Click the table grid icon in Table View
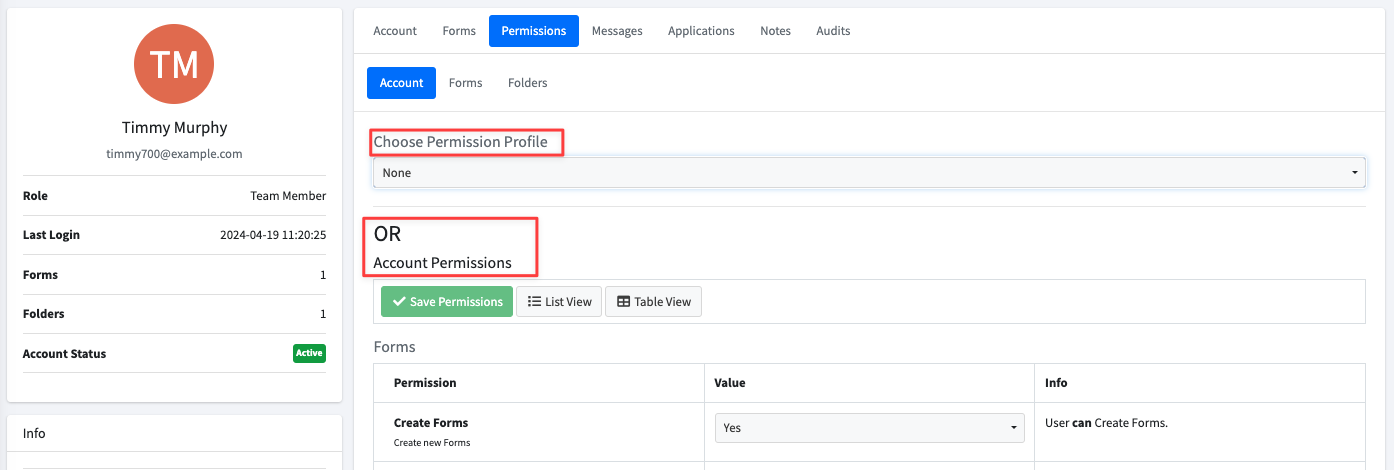The height and width of the screenshot is (470, 1394). pyautogui.click(x=623, y=301)
